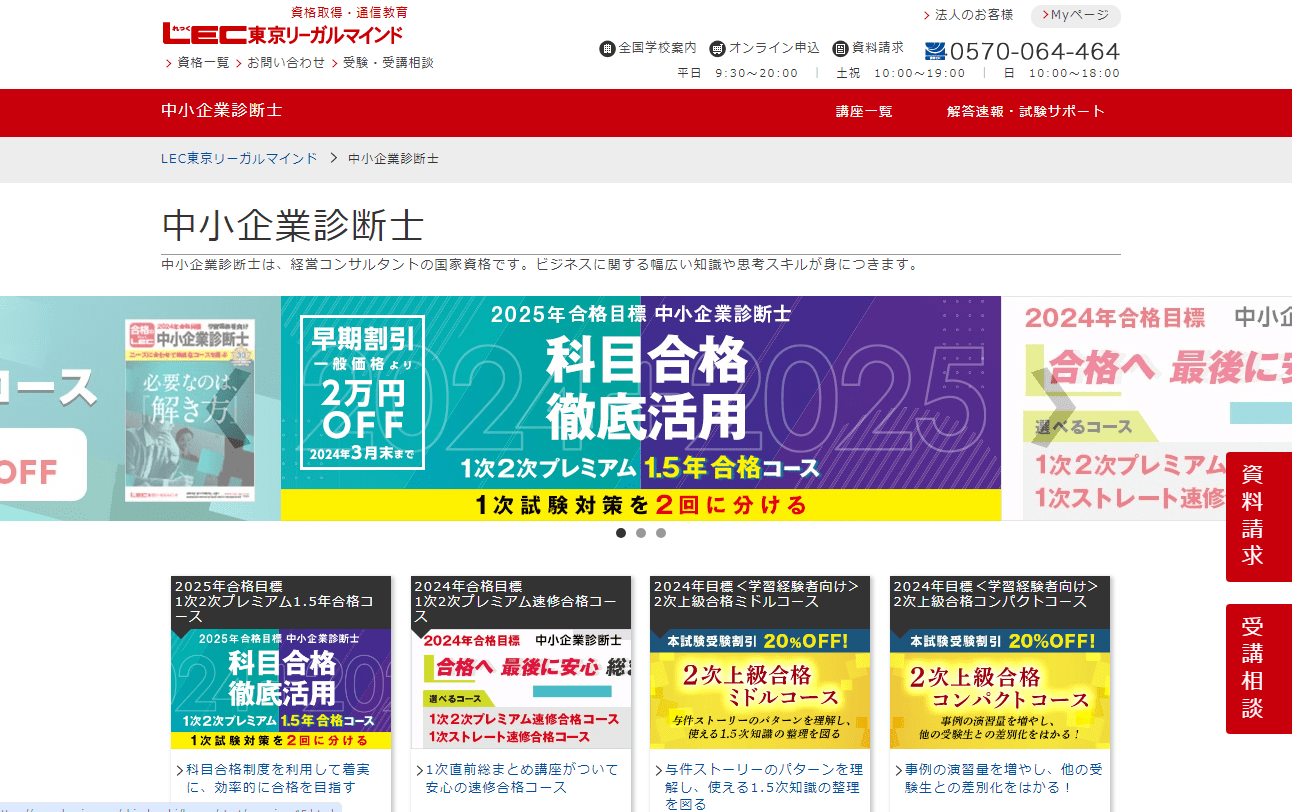Click the 資料請求 document icon in header

[x=840, y=48]
